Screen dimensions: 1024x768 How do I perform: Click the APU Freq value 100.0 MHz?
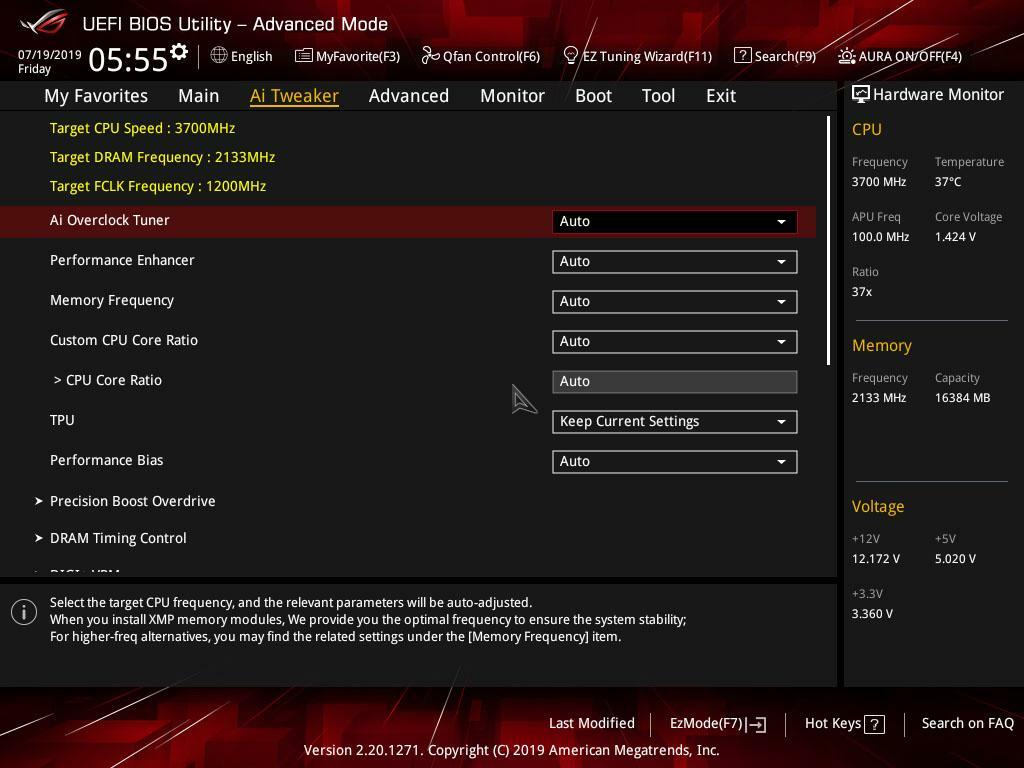click(x=880, y=236)
